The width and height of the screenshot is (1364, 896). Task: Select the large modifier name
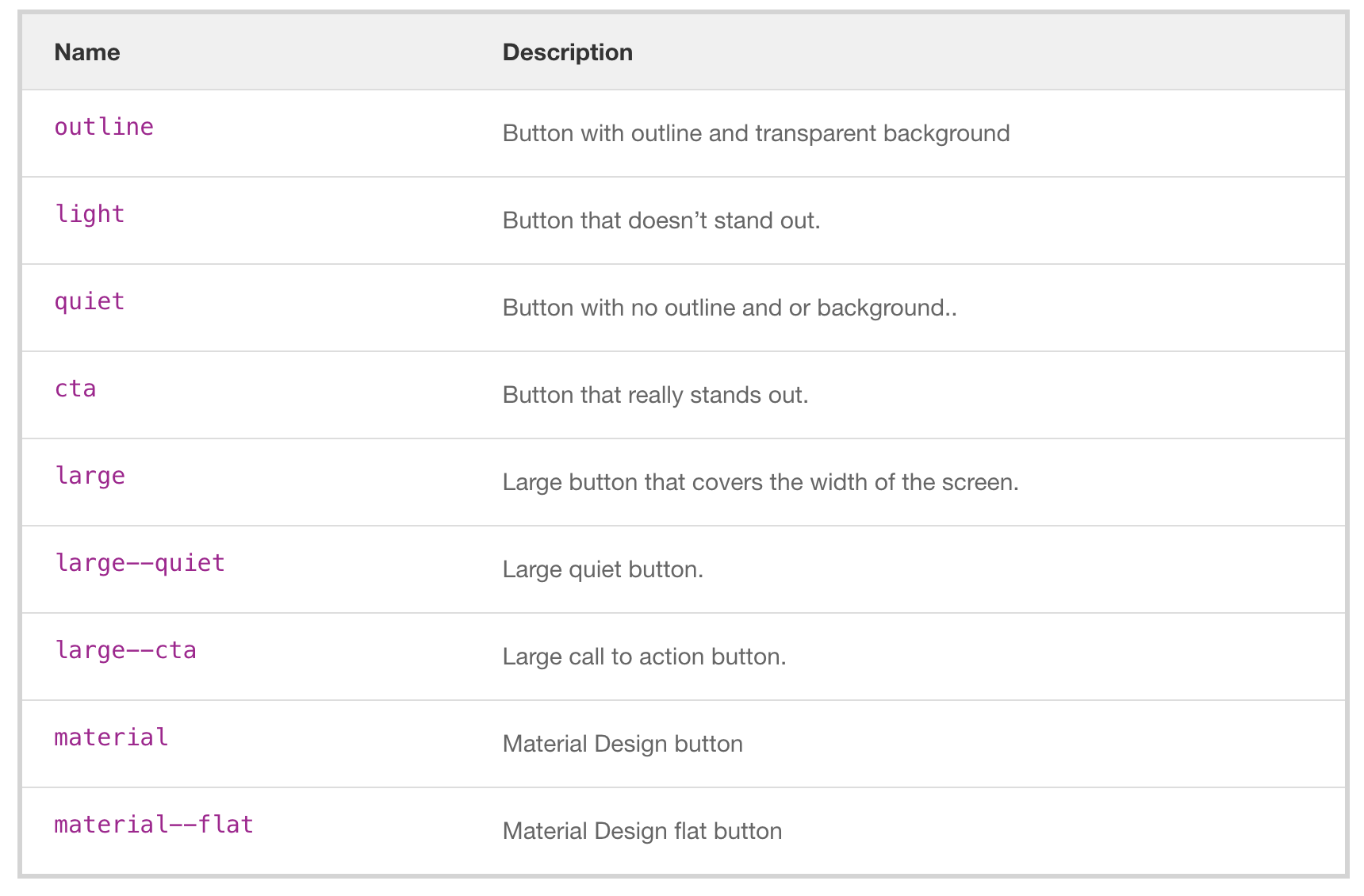click(90, 476)
